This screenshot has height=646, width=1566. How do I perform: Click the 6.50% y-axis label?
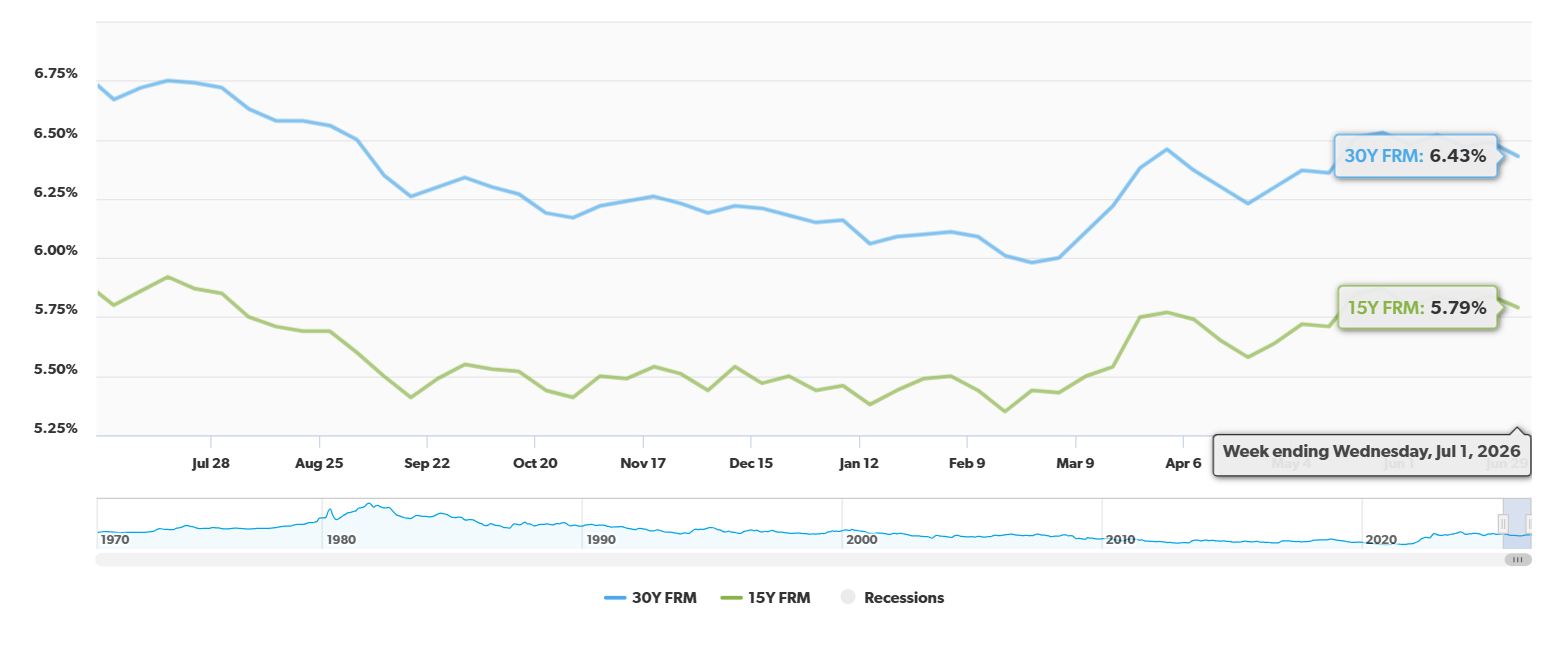pyautogui.click(x=55, y=133)
